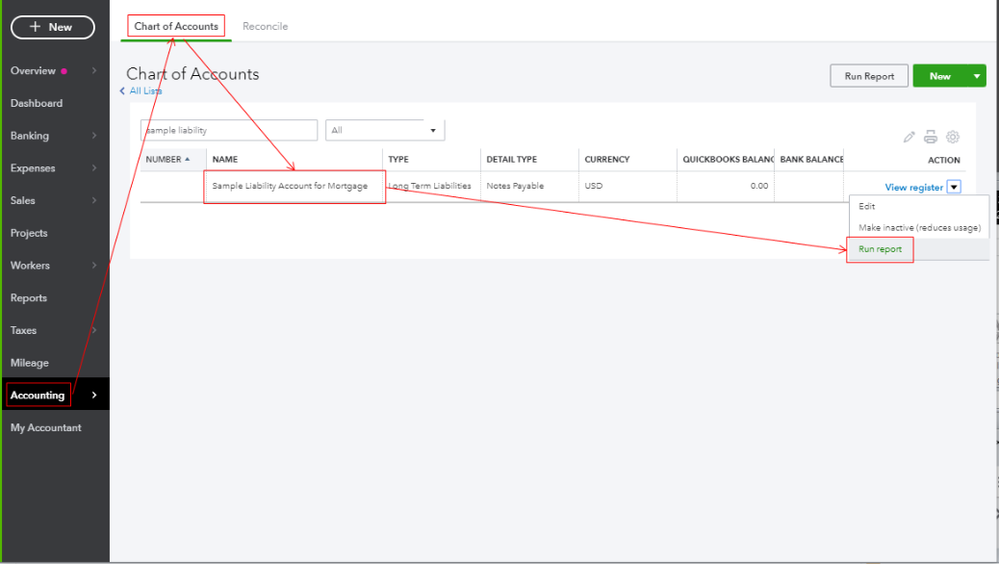Toggle the dropdown arrow next to View register
Image resolution: width=999 pixels, height=564 pixels.
tap(954, 187)
